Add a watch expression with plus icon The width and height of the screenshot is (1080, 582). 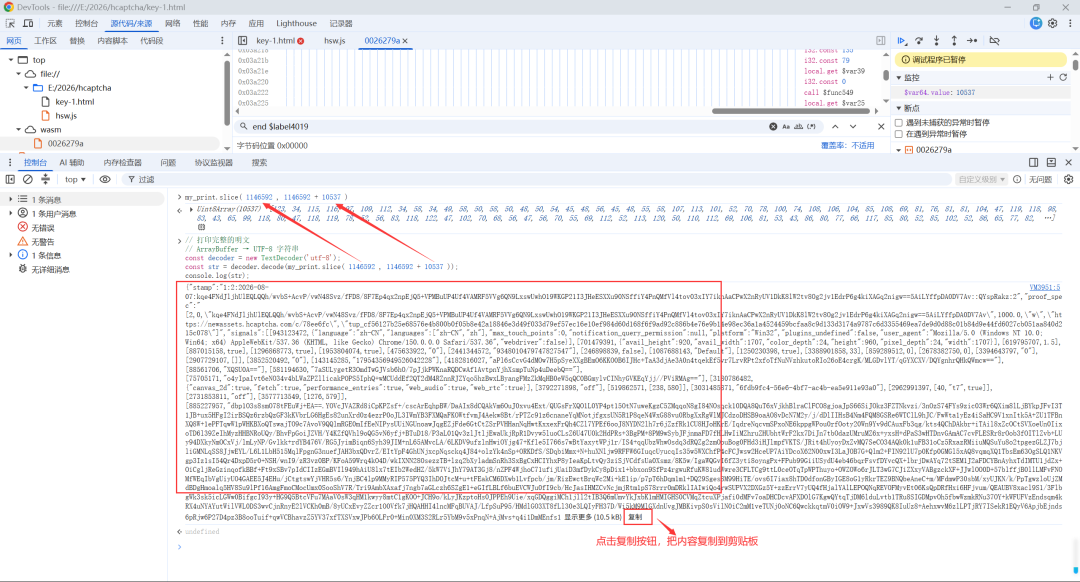coord(1050,77)
